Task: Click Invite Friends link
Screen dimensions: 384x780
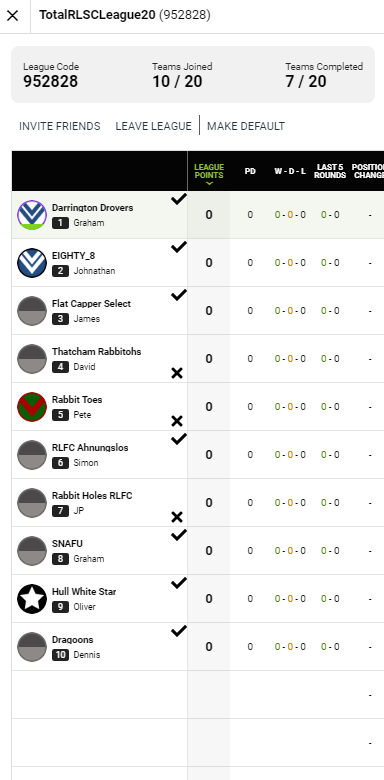Action: coord(60,126)
